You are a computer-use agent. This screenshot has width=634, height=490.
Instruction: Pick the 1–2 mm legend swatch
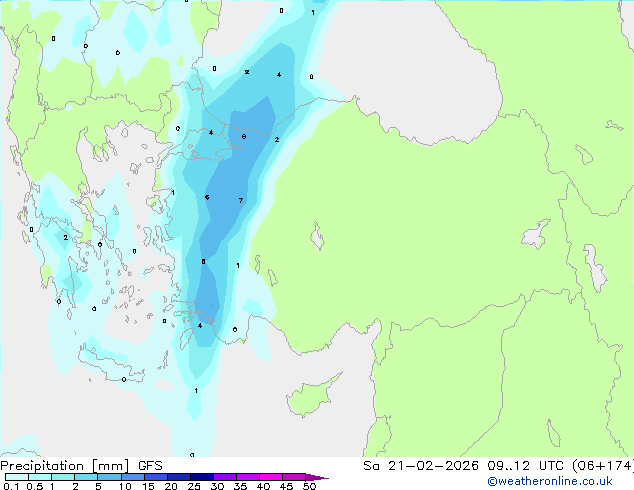point(63,477)
